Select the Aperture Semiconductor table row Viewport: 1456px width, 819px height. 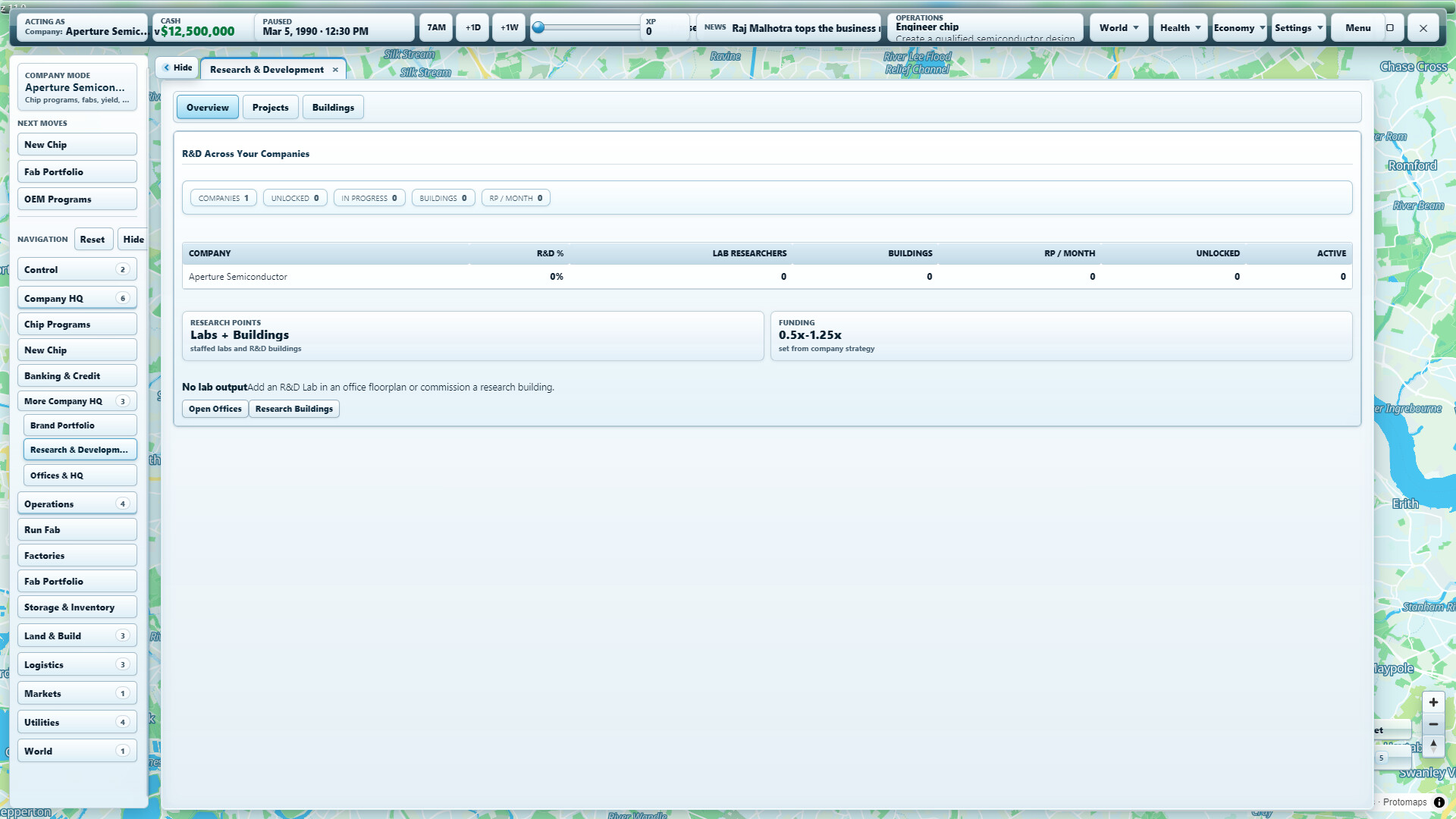coord(767,277)
